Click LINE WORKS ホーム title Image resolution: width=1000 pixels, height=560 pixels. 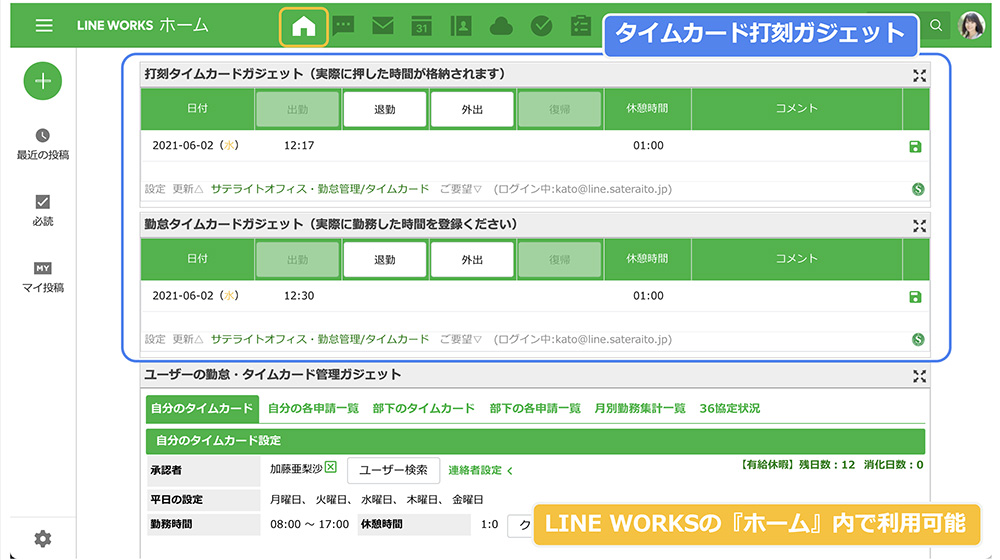coord(143,26)
